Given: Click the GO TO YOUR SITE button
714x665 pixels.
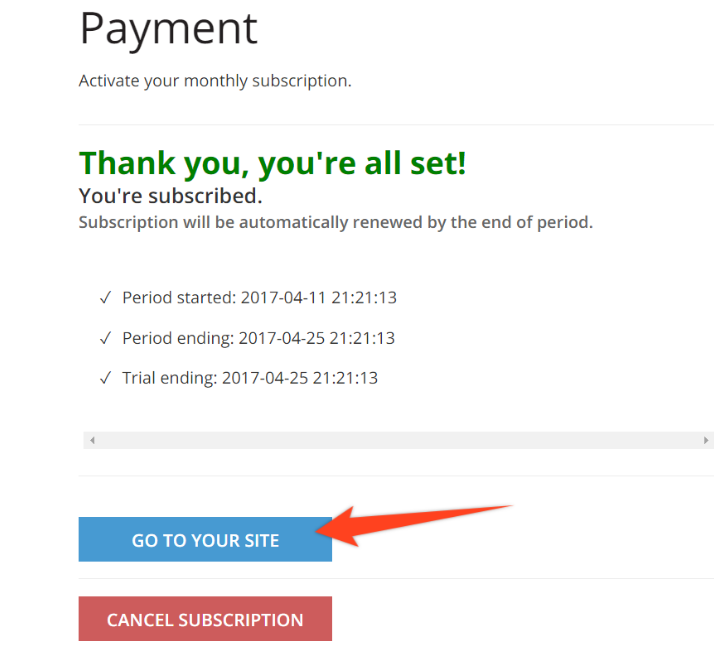Looking at the screenshot, I should (205, 540).
